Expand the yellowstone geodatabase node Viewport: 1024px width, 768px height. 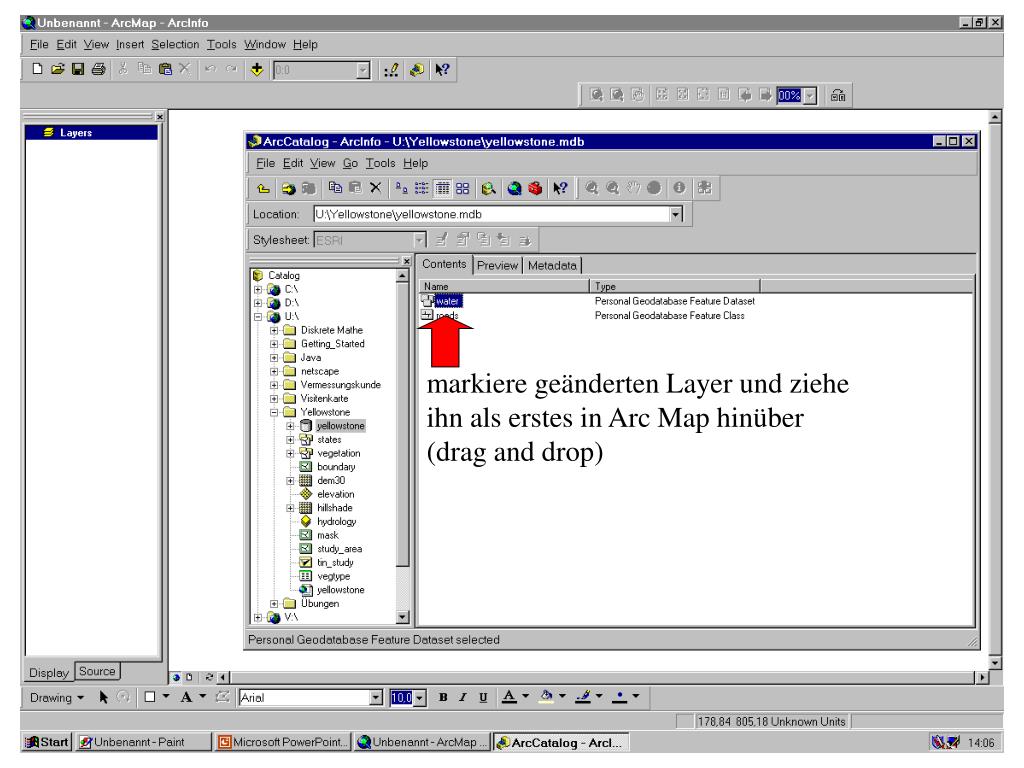[291, 426]
